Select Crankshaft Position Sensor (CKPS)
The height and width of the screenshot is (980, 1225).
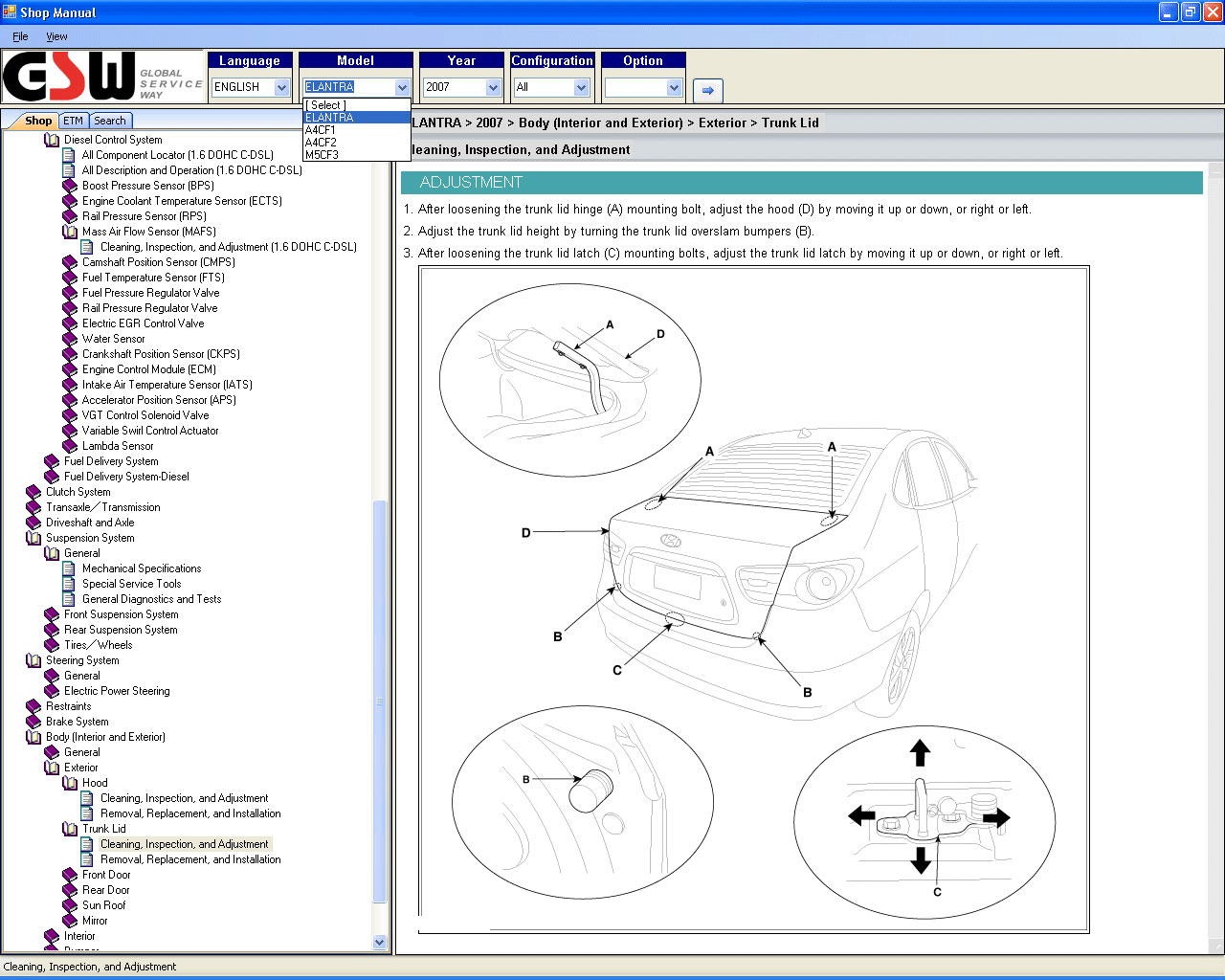(161, 354)
